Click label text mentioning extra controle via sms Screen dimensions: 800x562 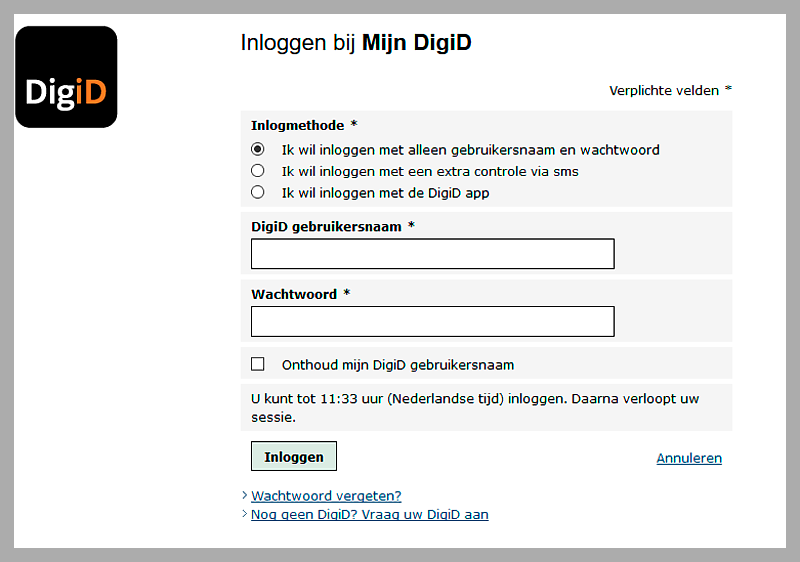pos(430,171)
